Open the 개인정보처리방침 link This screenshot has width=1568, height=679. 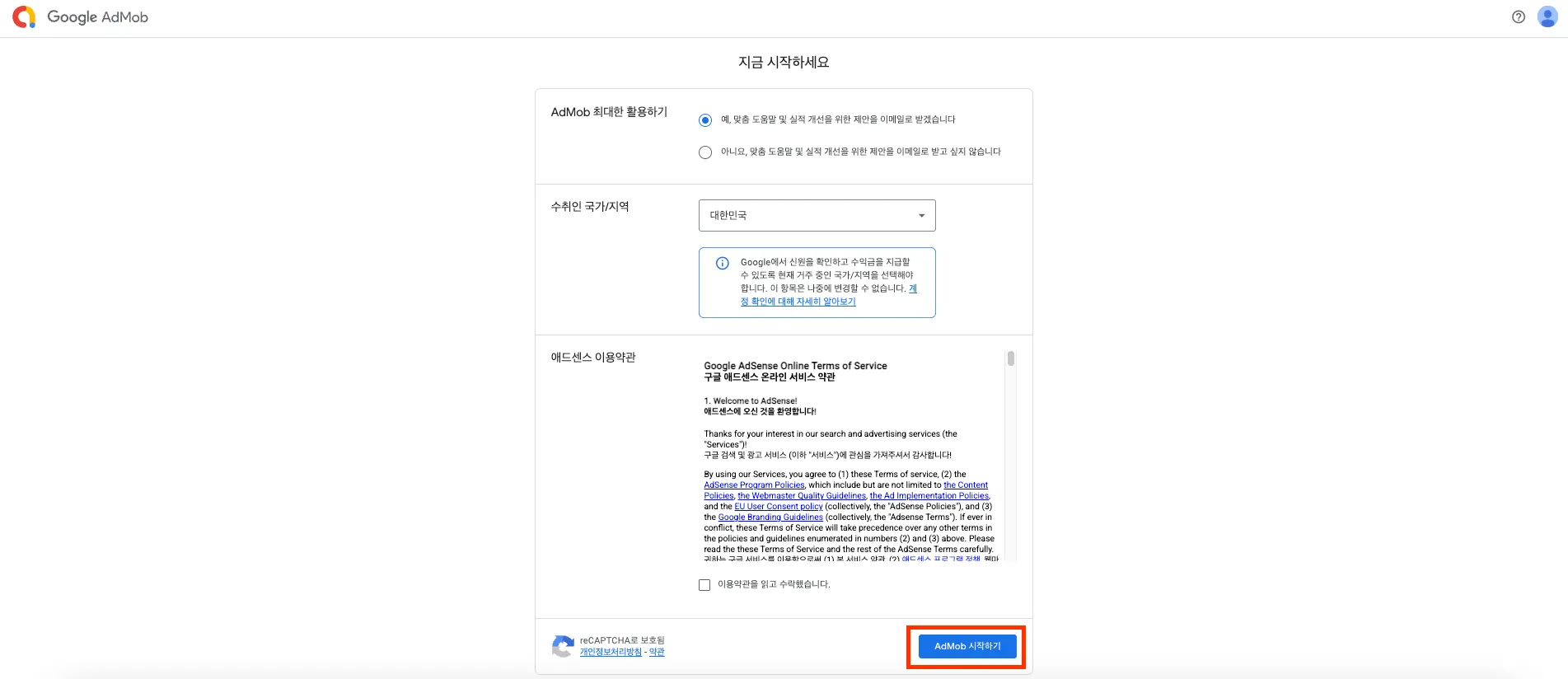click(x=611, y=652)
